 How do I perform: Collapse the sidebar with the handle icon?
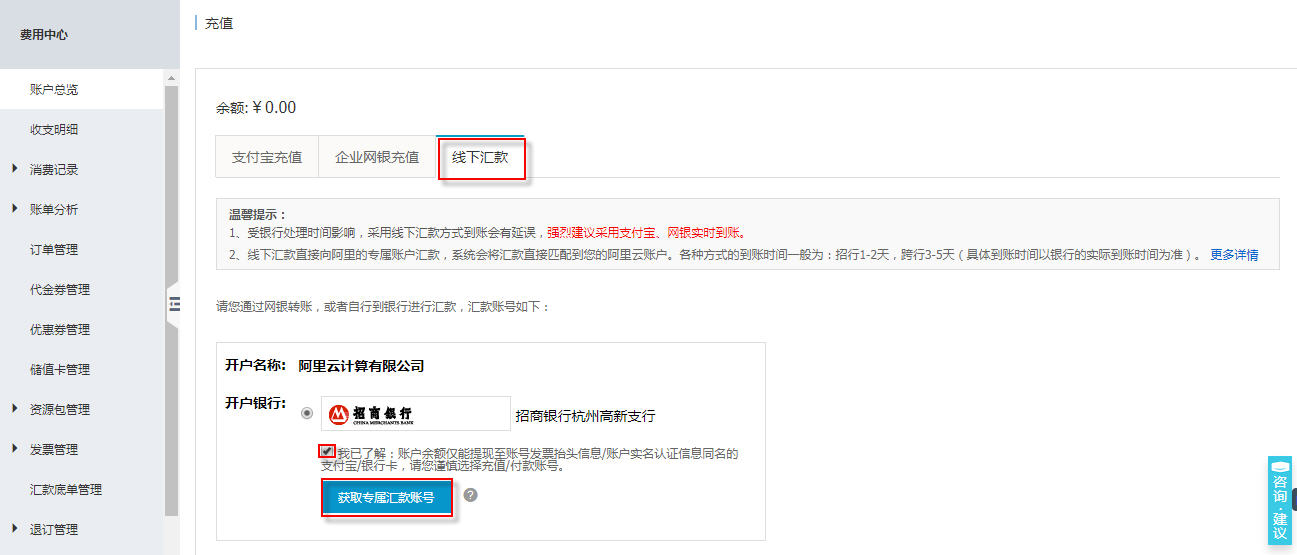(172, 305)
